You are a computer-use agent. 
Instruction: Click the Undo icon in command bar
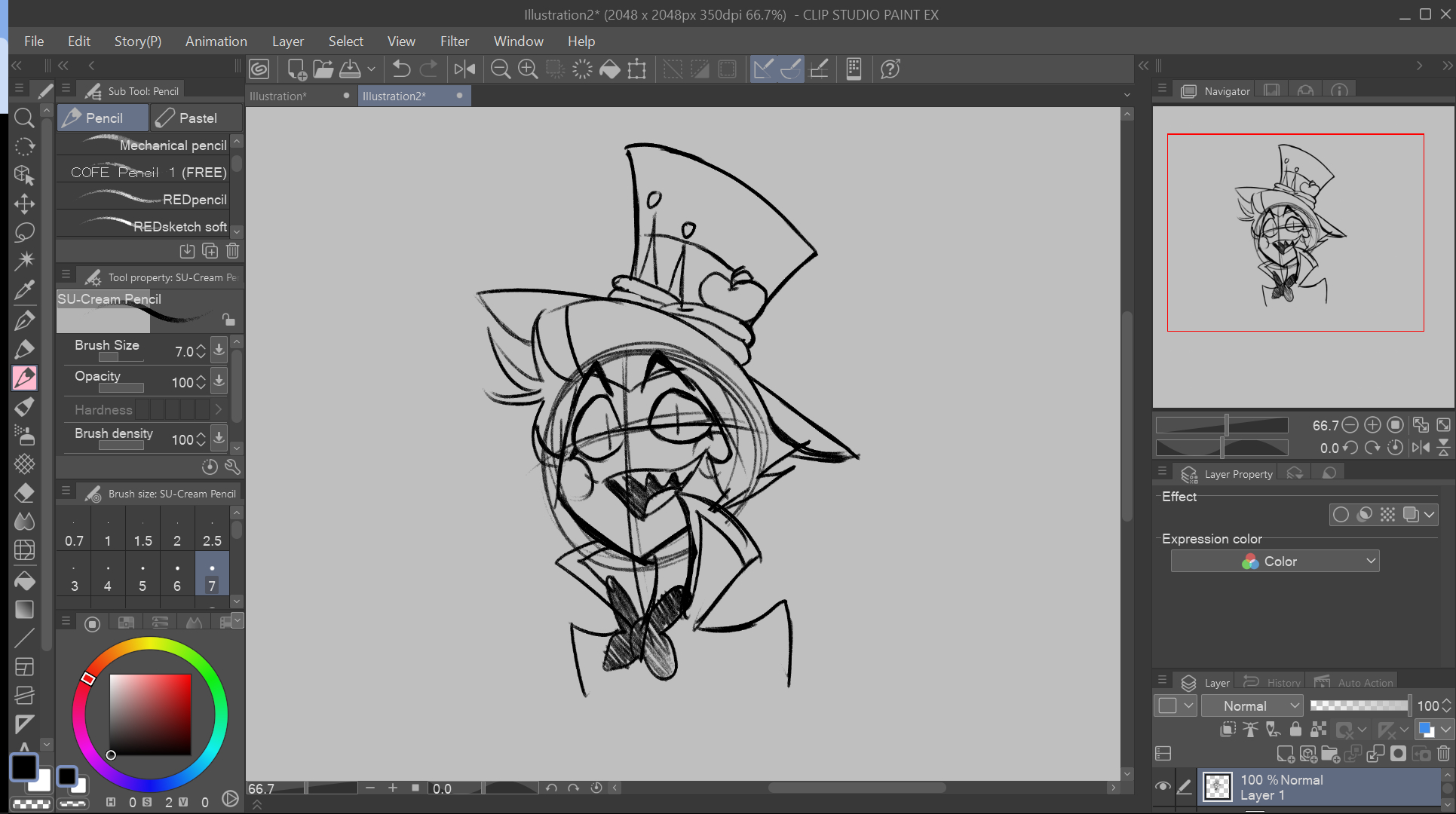[401, 69]
